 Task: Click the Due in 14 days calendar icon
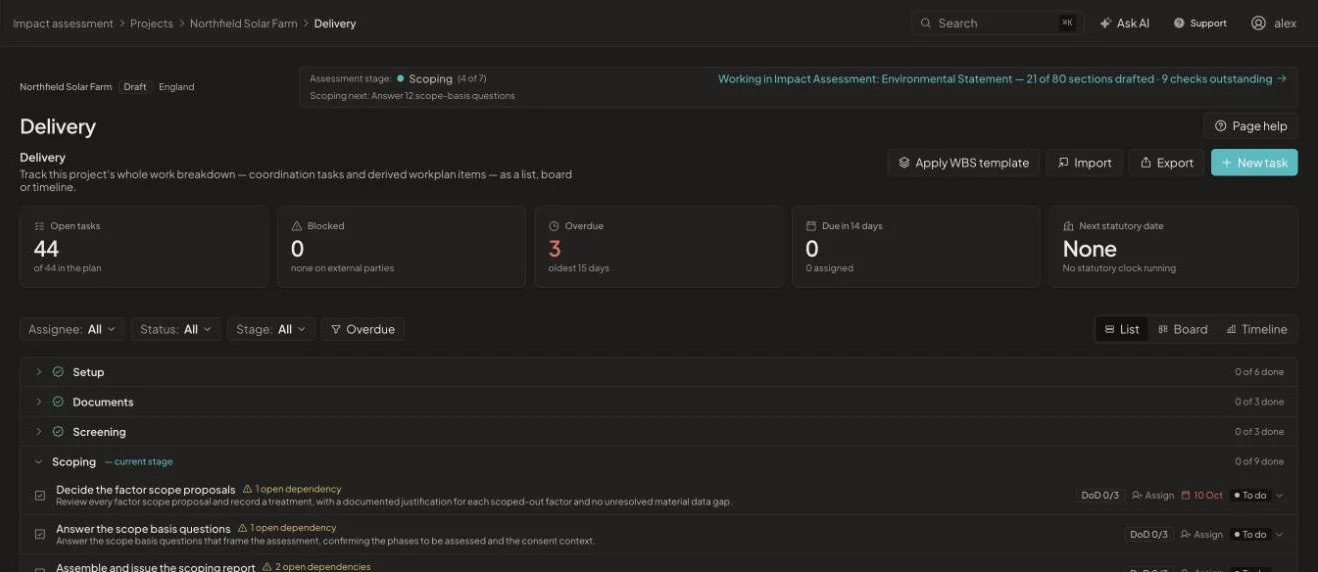(x=811, y=226)
